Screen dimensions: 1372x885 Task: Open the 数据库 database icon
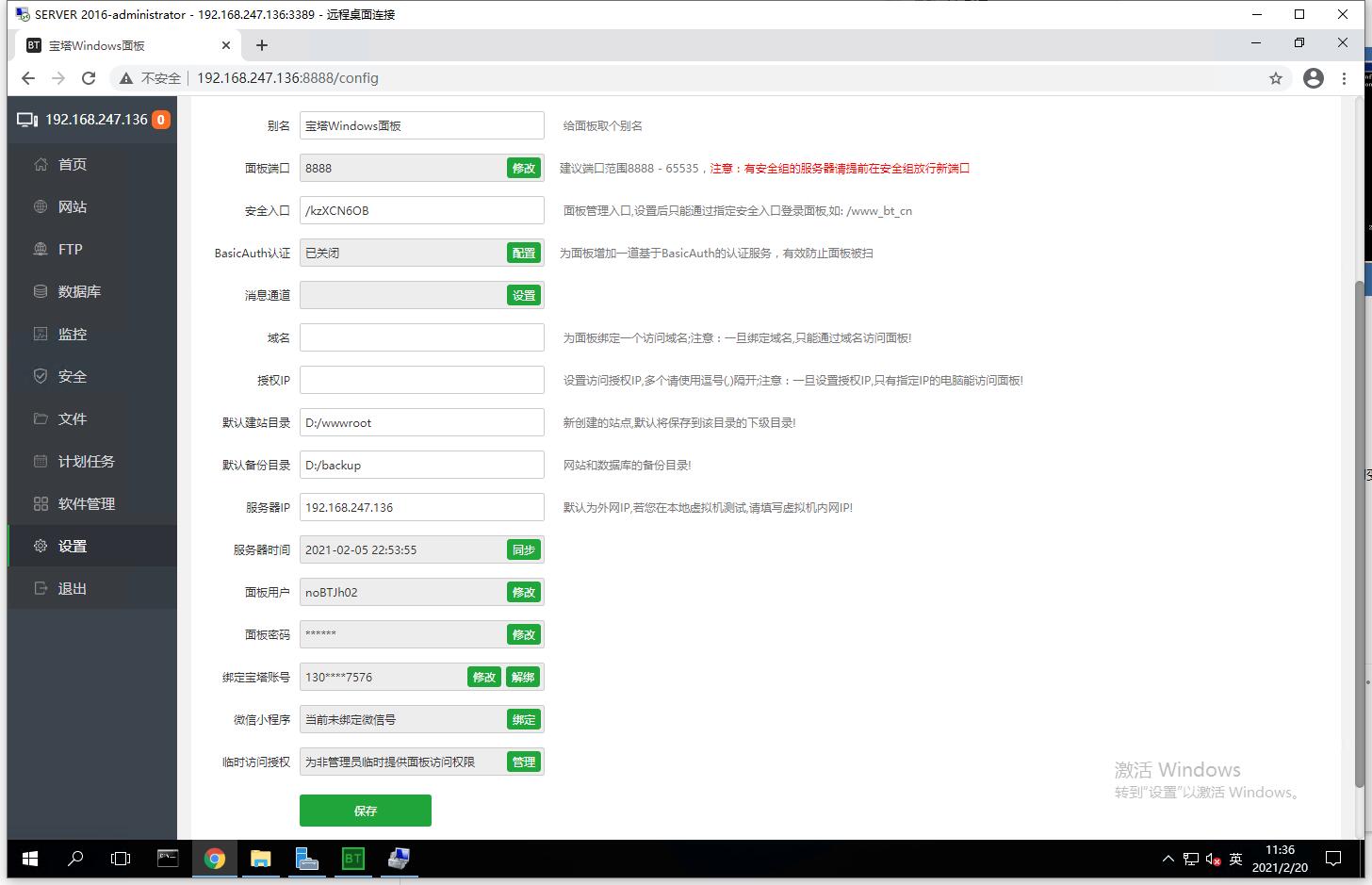(x=41, y=291)
